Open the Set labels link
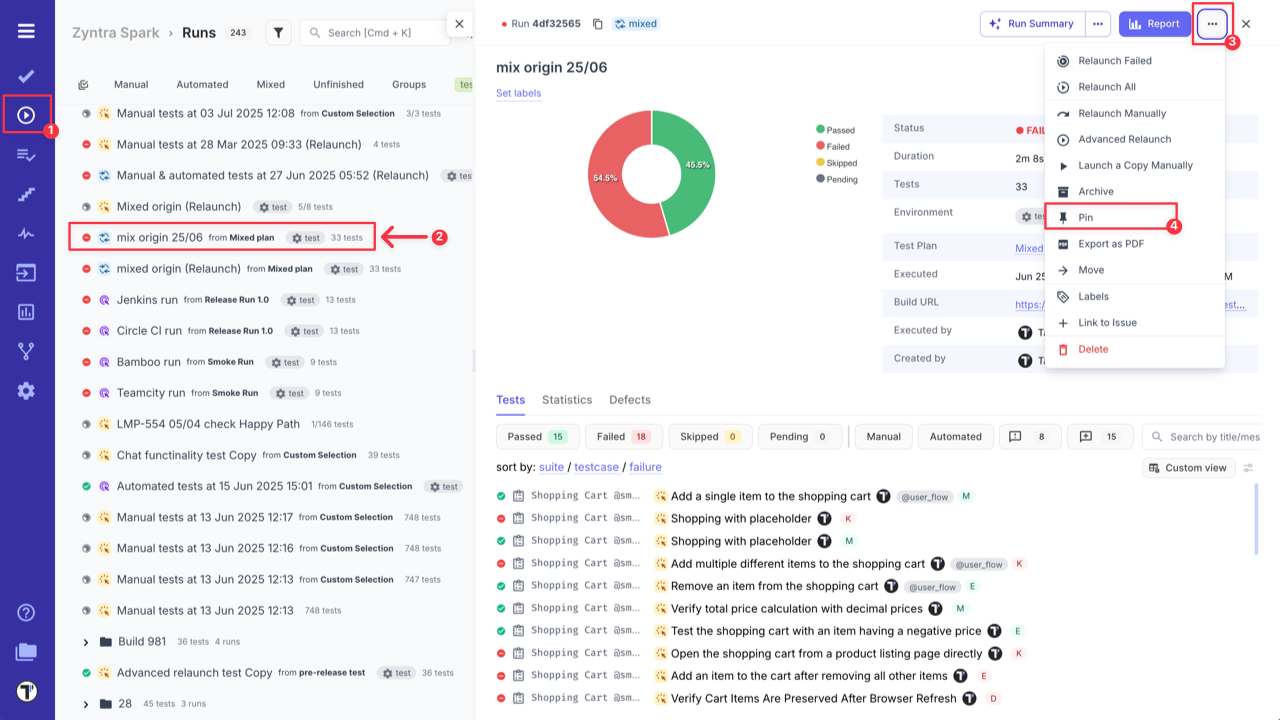Viewport: 1280px width, 720px height. [x=517, y=93]
